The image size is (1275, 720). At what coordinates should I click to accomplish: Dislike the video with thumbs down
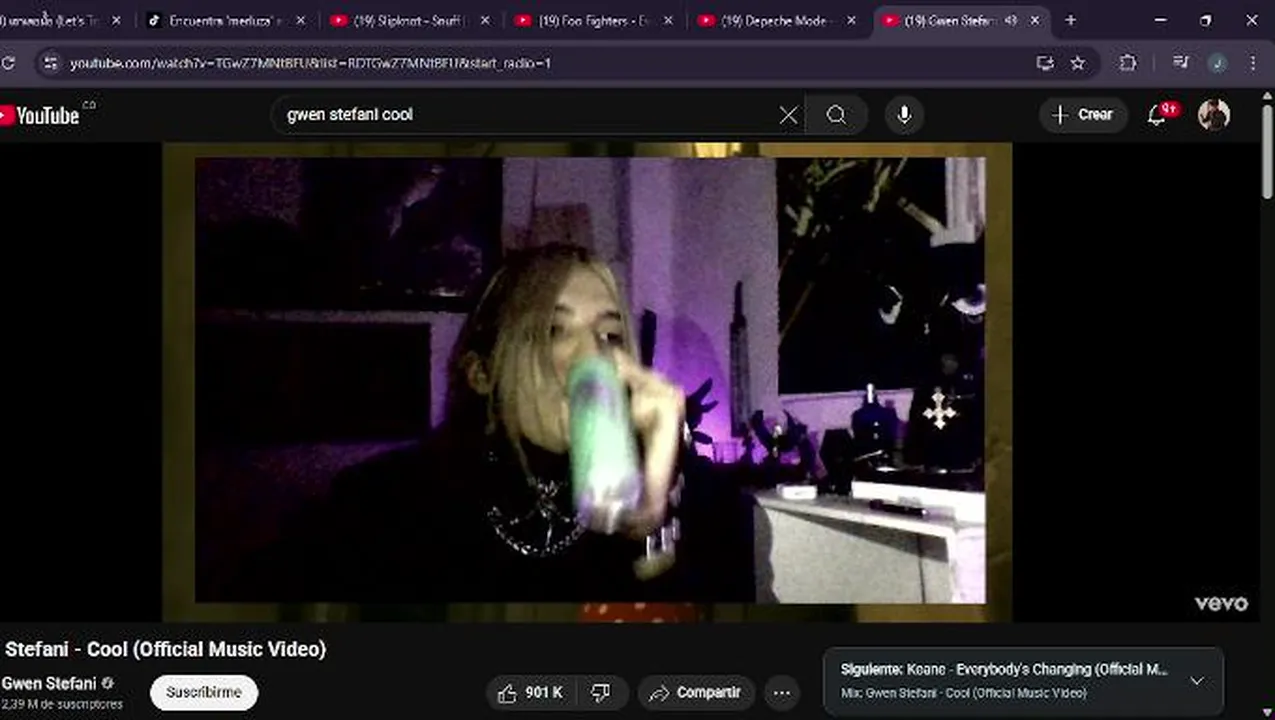pos(602,692)
